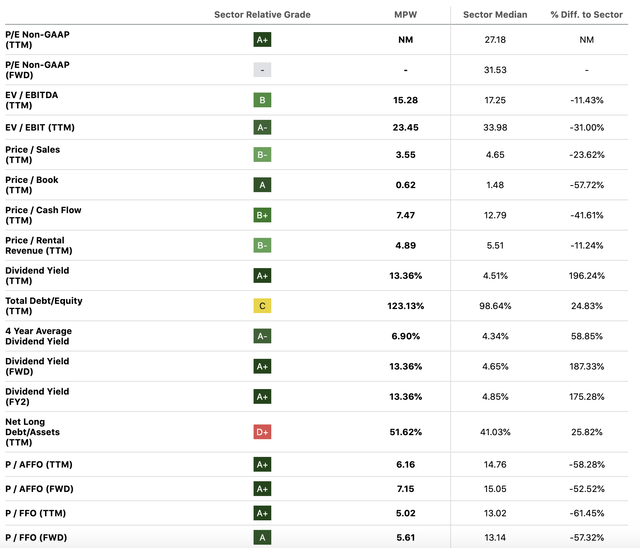Click the yellow C grade for Total Debt/Equity
This screenshot has height=548, width=640.
point(263,306)
